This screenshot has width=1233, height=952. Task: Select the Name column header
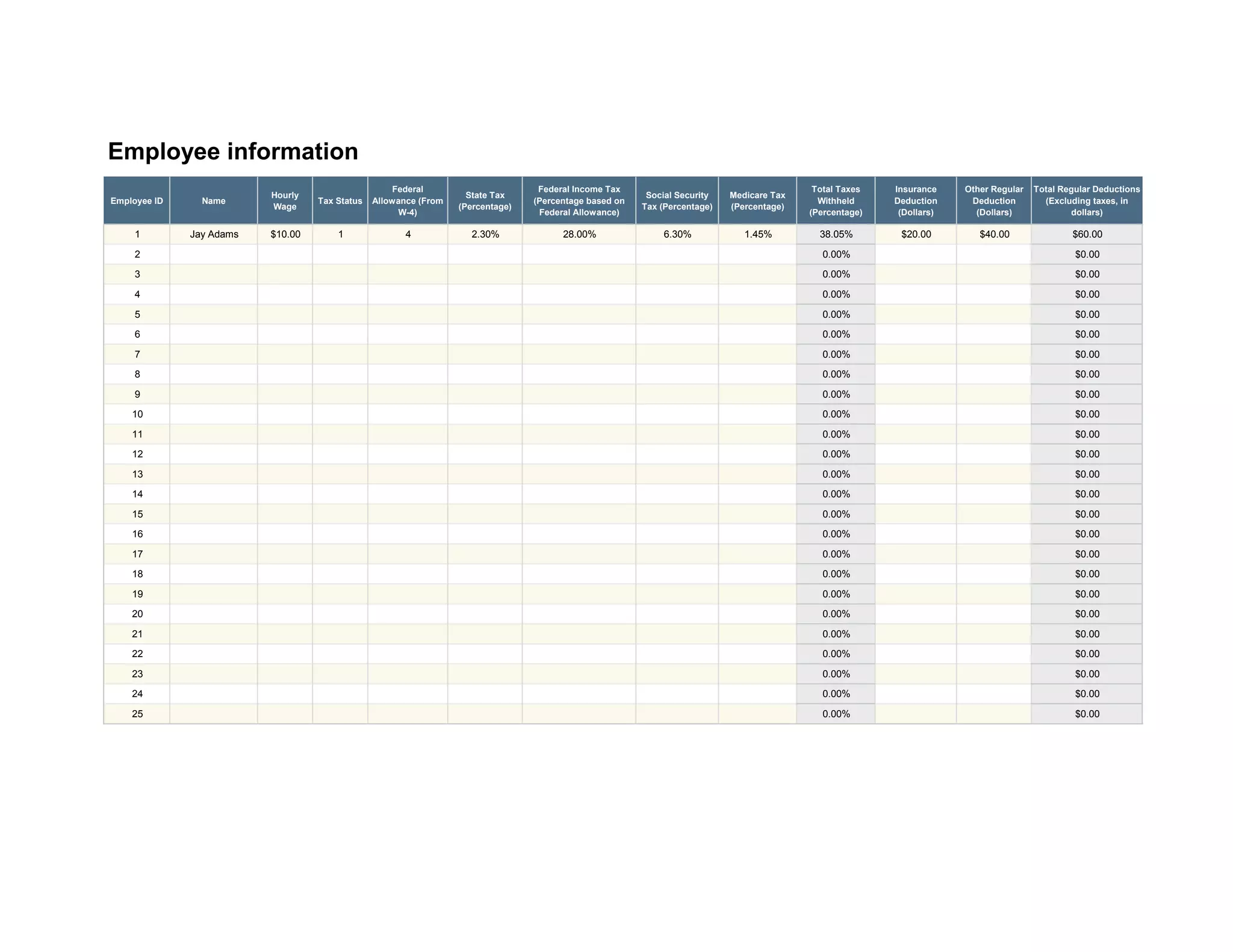(x=213, y=201)
